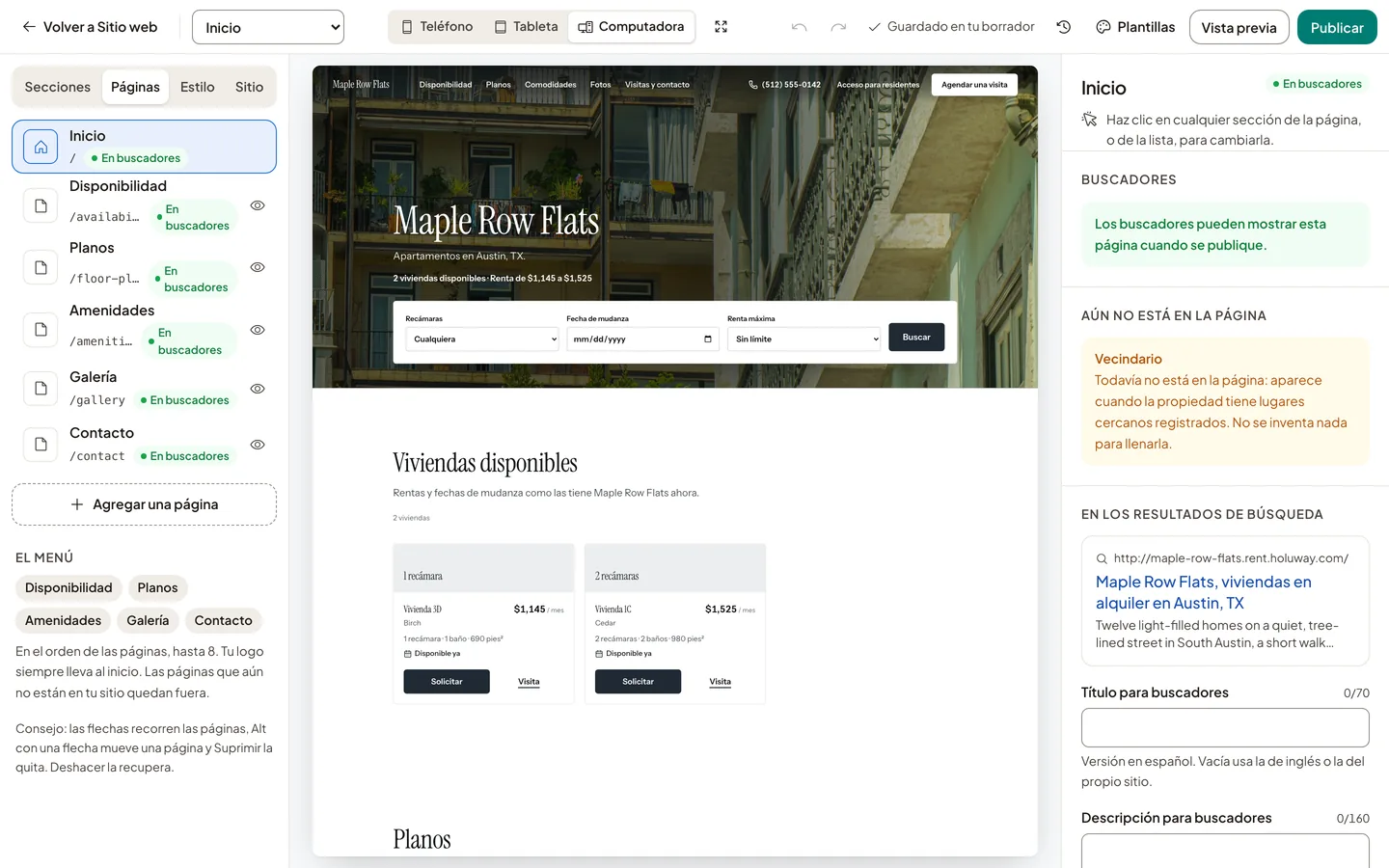
Task: Open version history clock icon
Action: click(x=1064, y=27)
